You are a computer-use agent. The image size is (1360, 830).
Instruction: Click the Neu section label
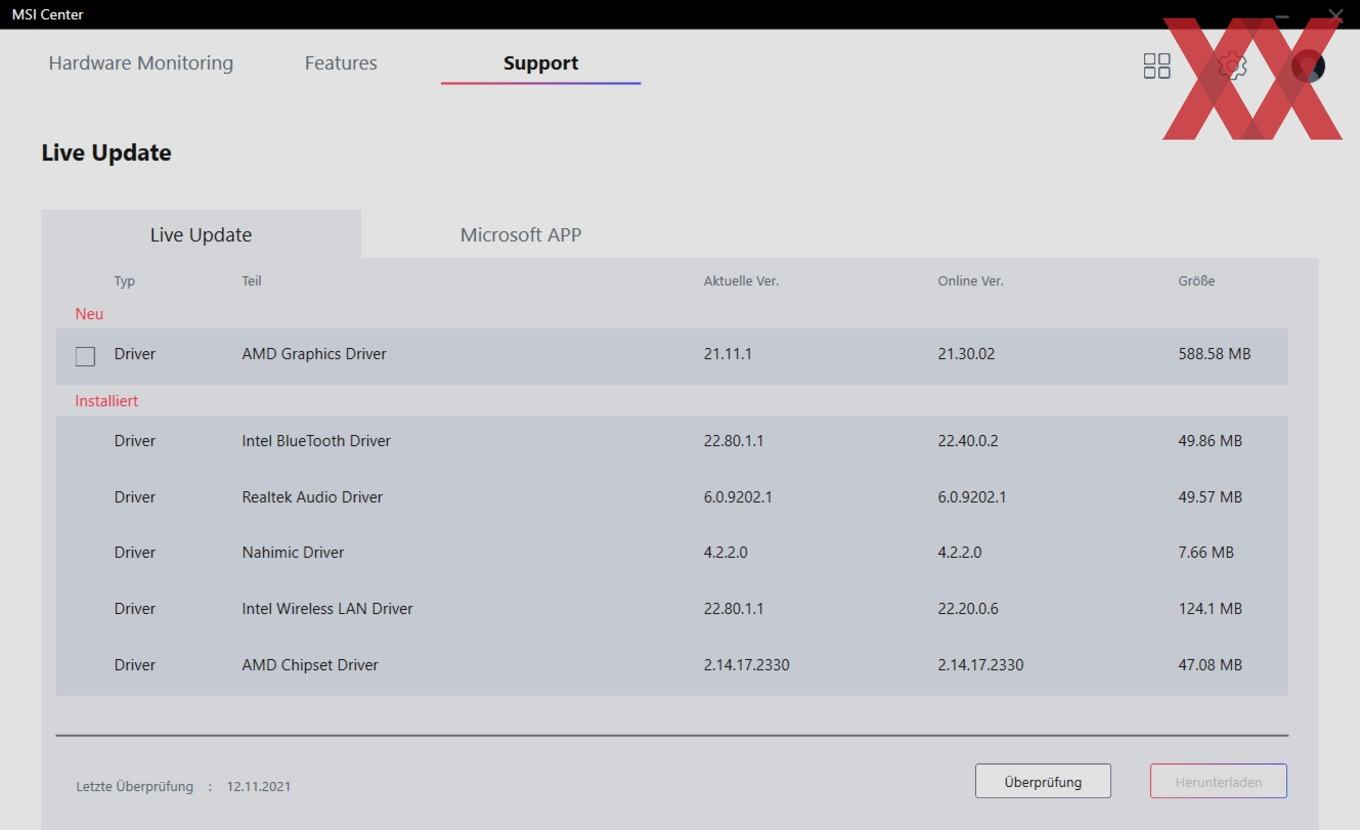click(x=89, y=314)
